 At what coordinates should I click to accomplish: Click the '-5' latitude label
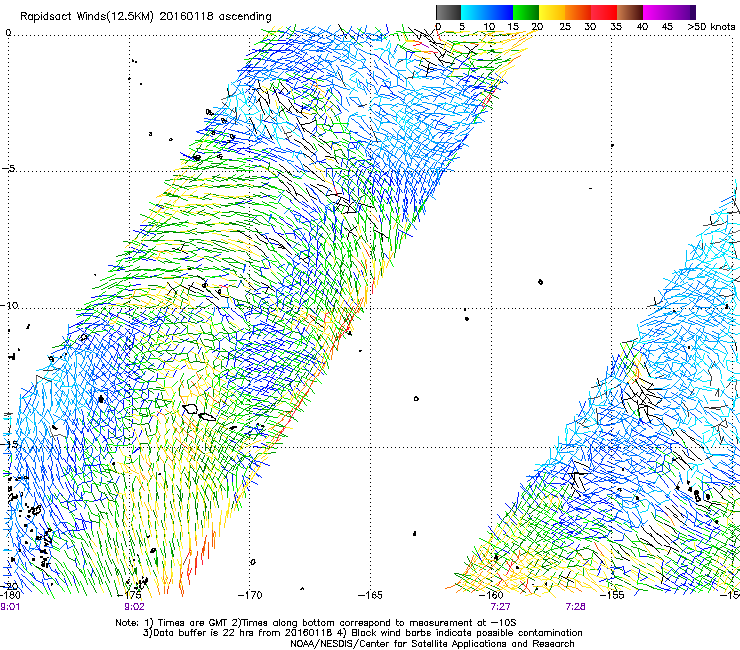(8, 169)
